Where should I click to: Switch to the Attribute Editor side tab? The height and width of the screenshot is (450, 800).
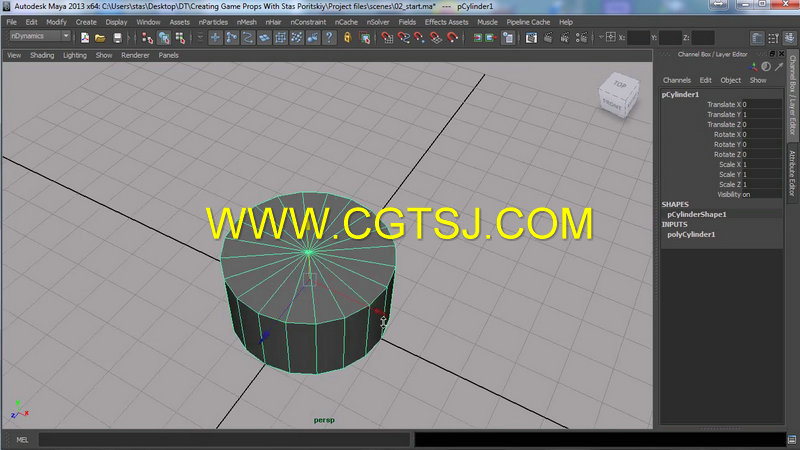pyautogui.click(x=792, y=172)
